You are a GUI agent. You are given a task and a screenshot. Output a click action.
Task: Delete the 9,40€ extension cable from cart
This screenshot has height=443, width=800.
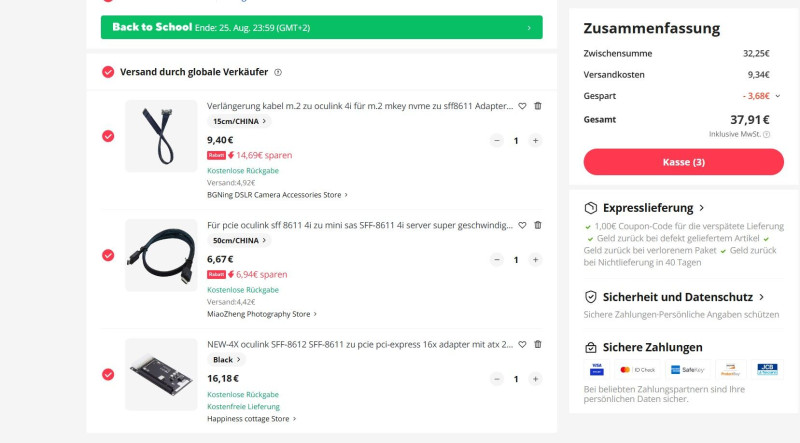coord(537,105)
